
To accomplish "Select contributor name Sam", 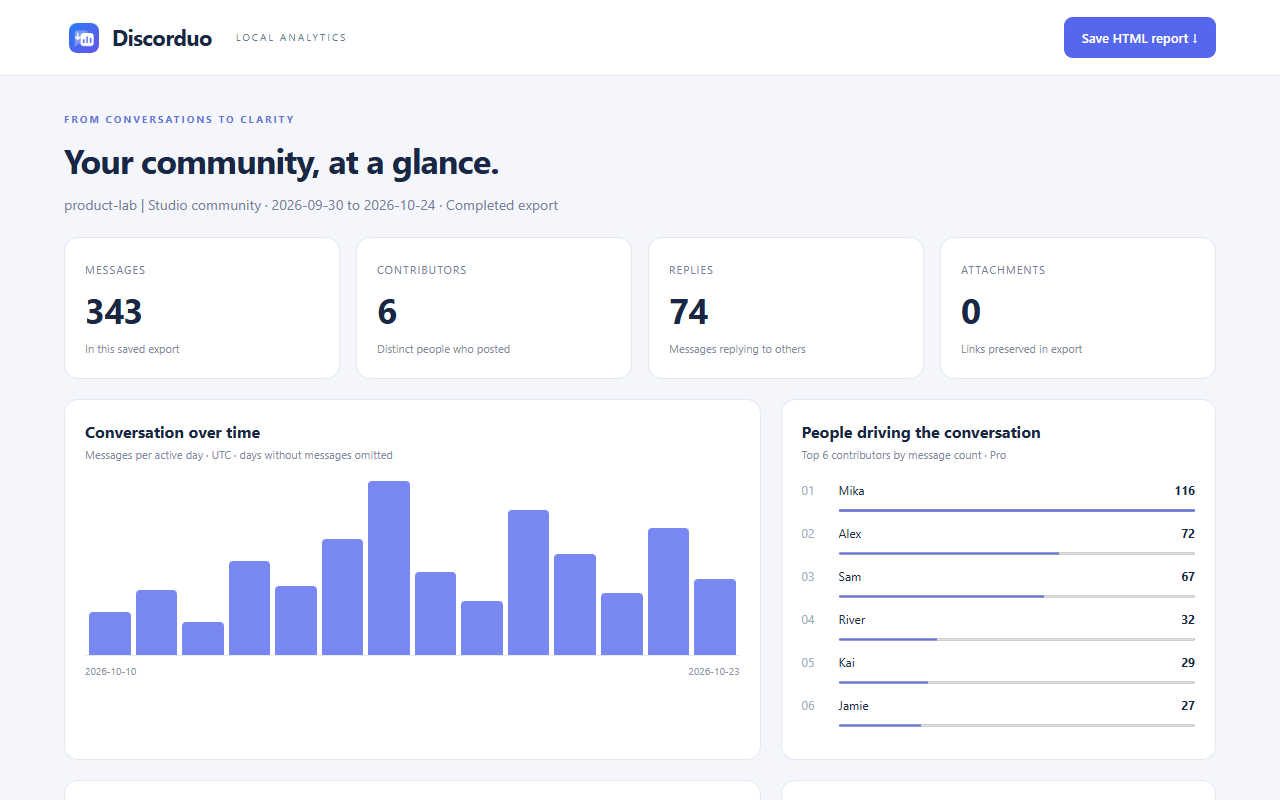I will click(x=850, y=577).
